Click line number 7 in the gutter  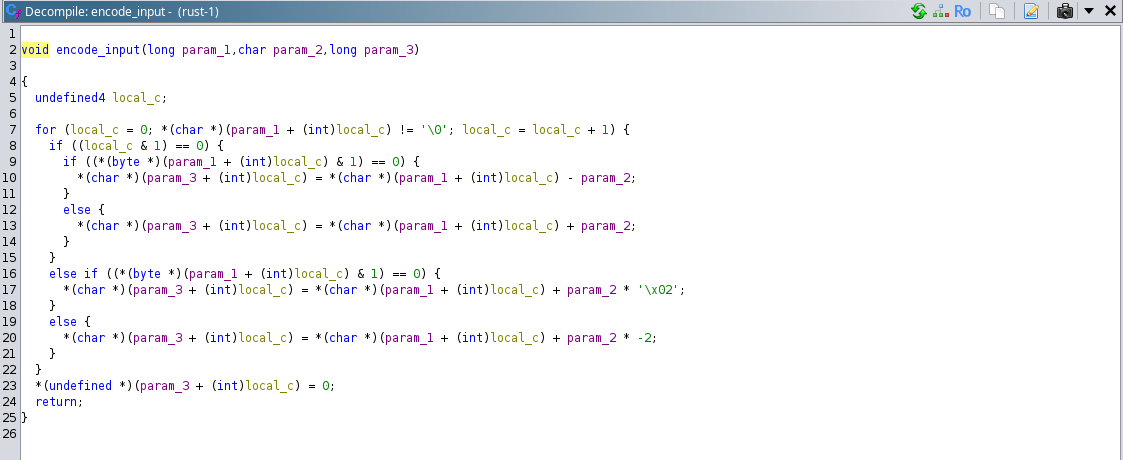point(13,130)
